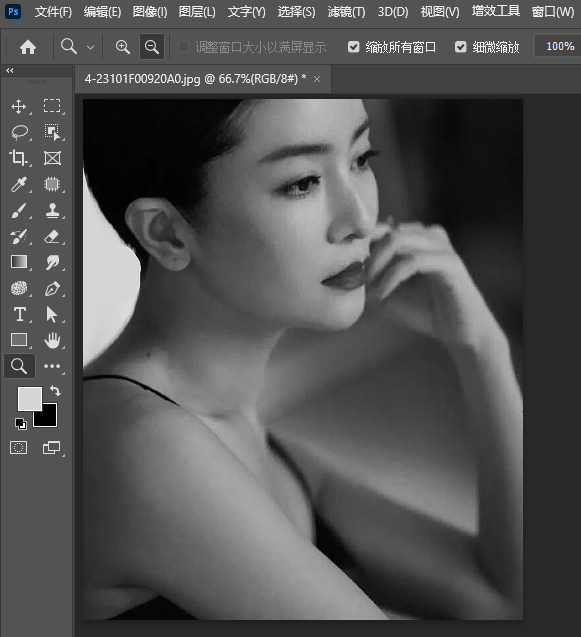Open the 图像(I) menu
The height and width of the screenshot is (637, 581).
150,12
